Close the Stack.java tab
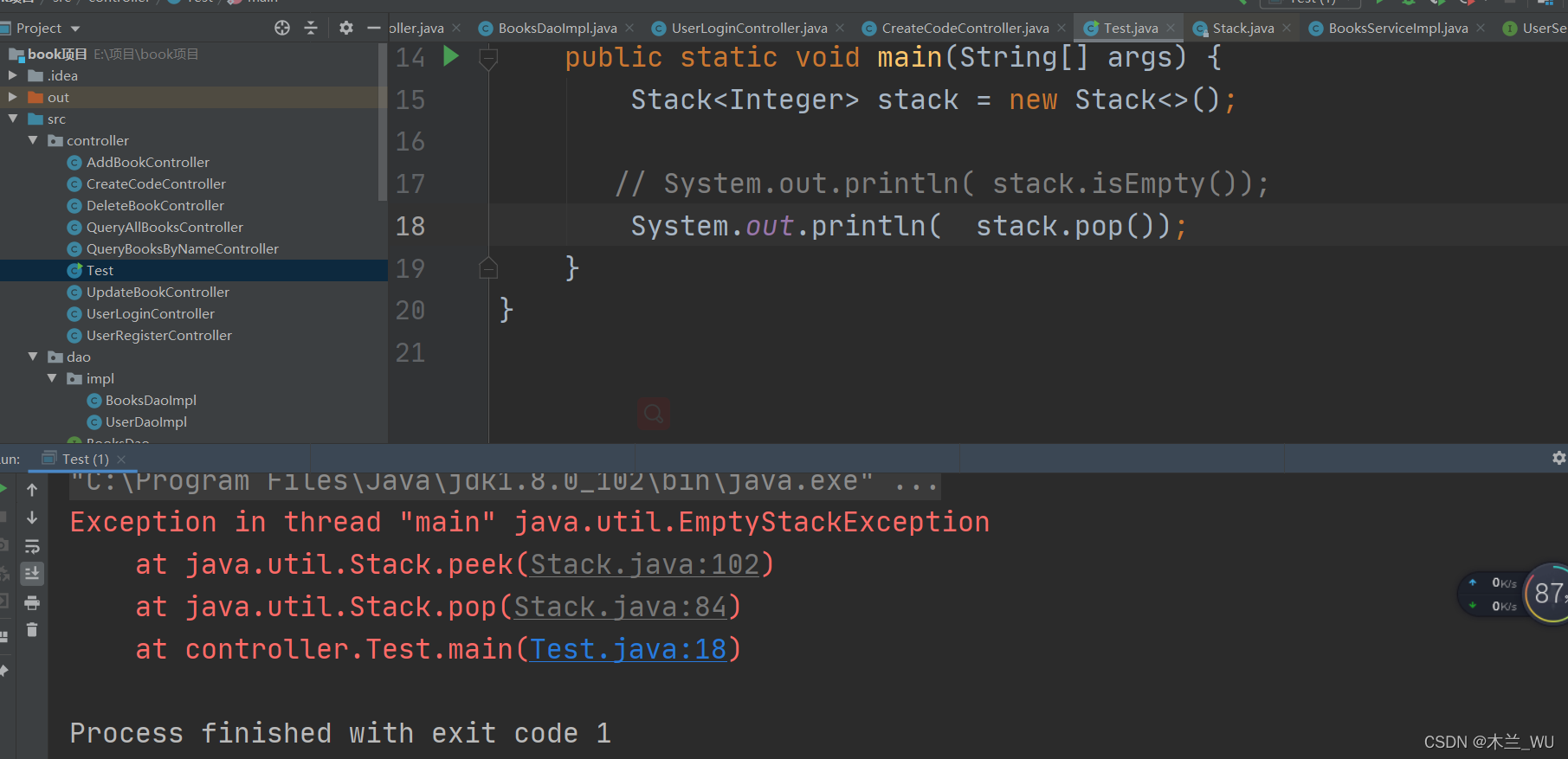1568x759 pixels. pyautogui.click(x=1287, y=28)
